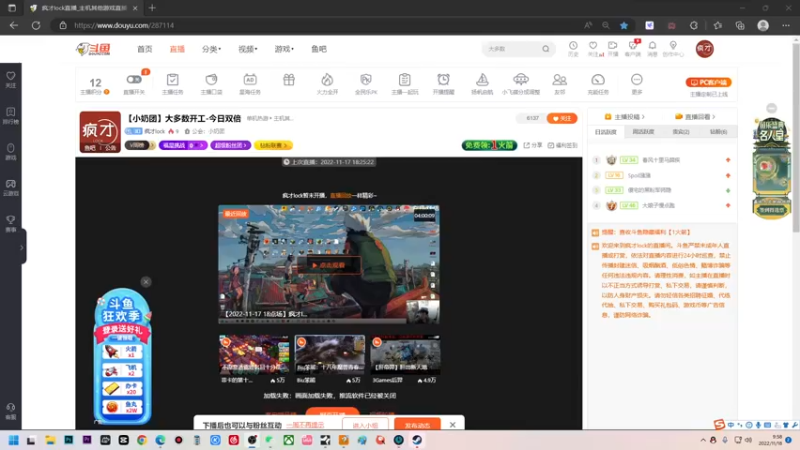Open Steam from the taskbar
Screen dimensions: 800x450
pyautogui.click(x=417, y=440)
